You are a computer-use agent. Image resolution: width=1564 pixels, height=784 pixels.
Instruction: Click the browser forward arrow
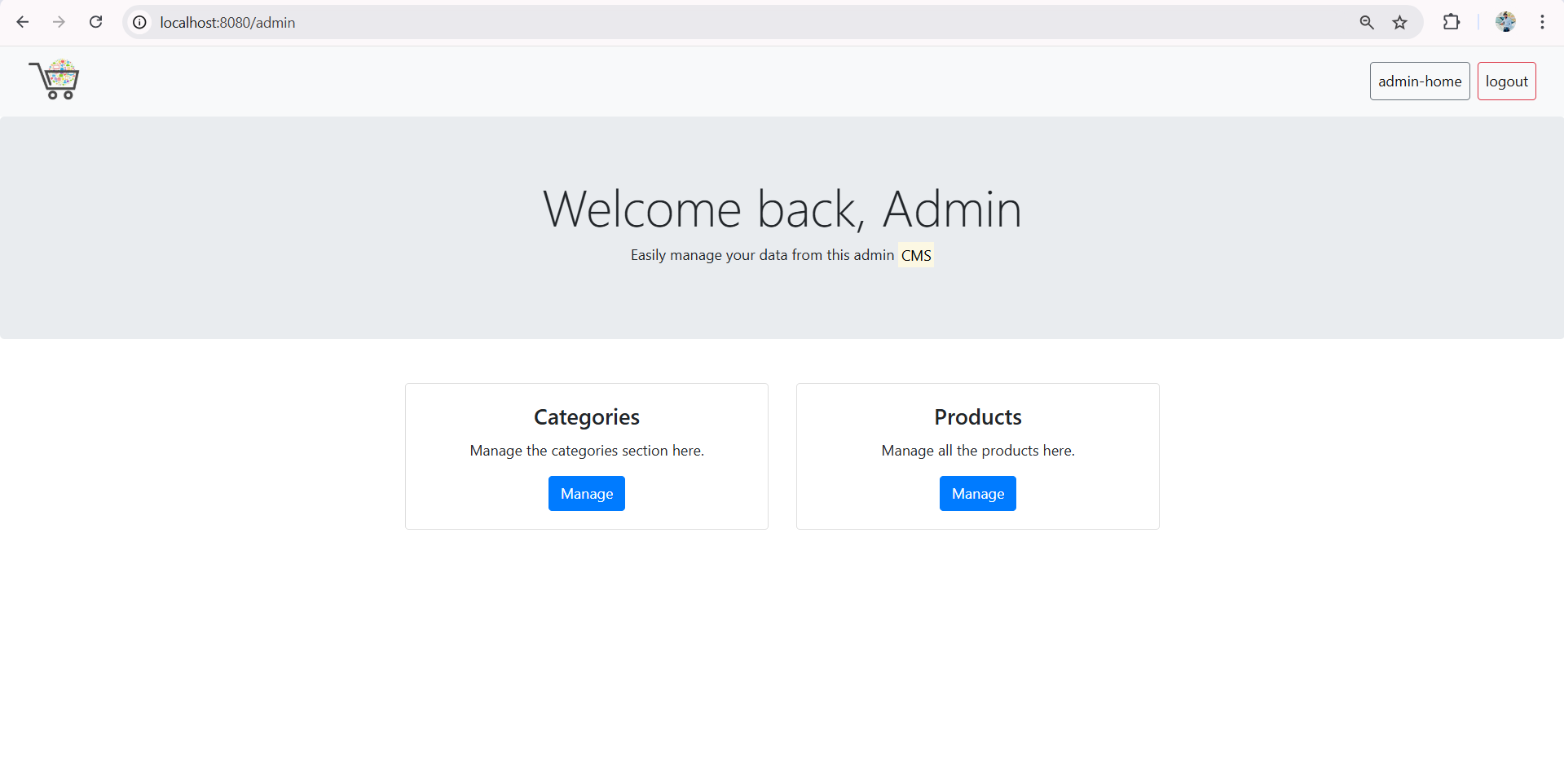[x=59, y=22]
